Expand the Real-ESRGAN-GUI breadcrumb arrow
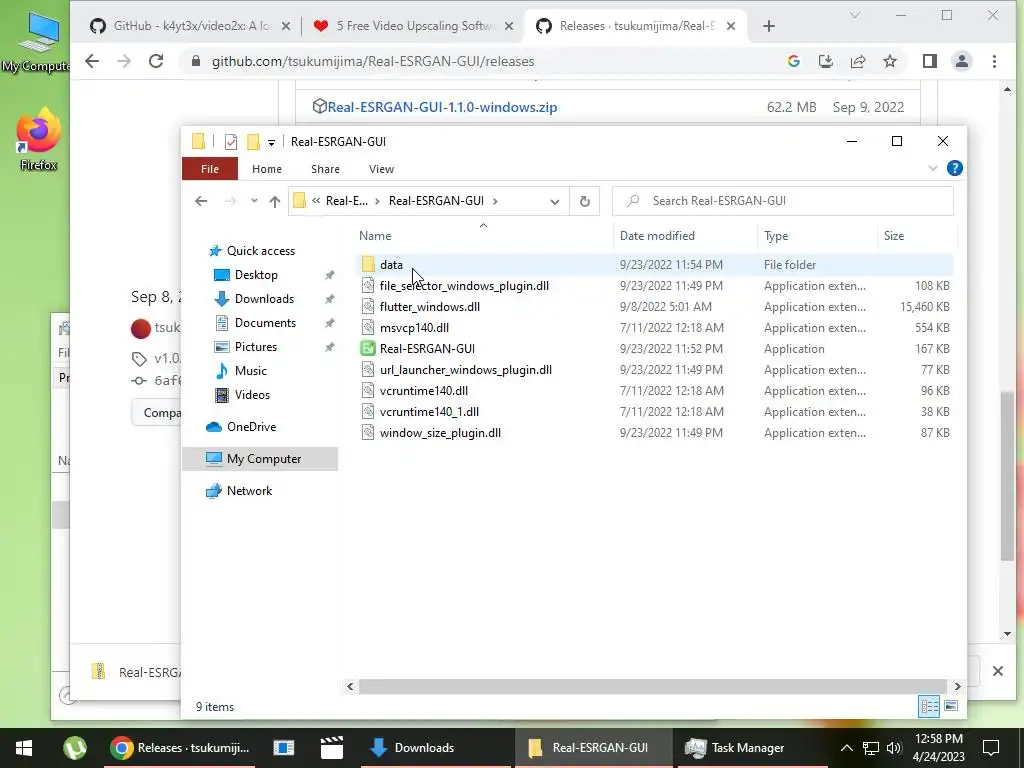This screenshot has width=1024, height=768. click(x=495, y=201)
